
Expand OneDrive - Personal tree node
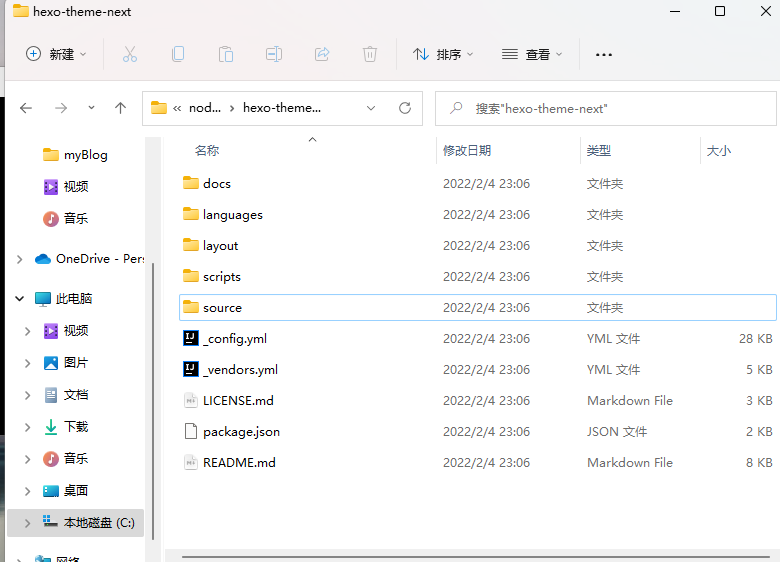click(19, 259)
